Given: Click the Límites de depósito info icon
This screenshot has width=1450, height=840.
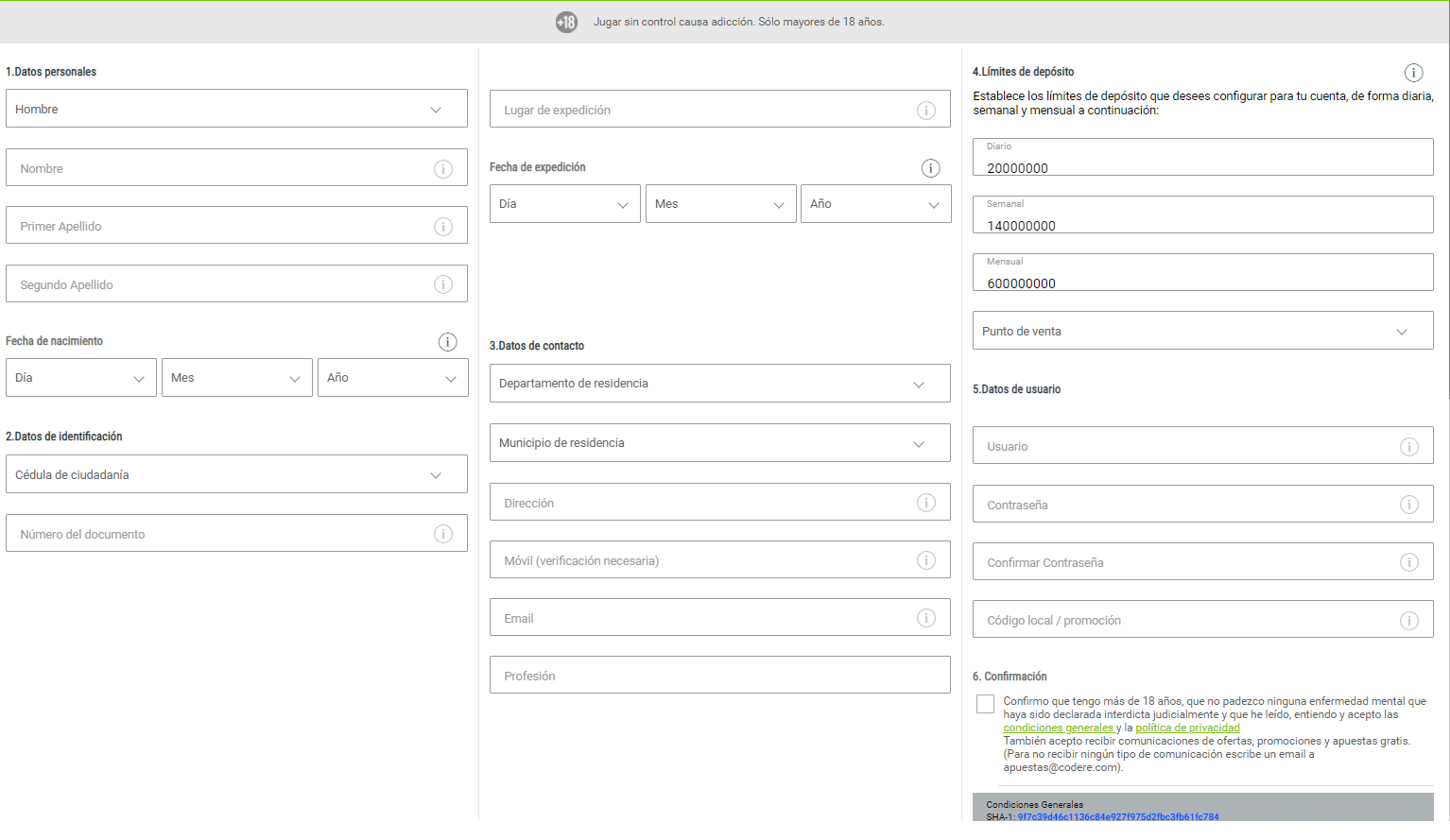Looking at the screenshot, I should pos(1413,72).
